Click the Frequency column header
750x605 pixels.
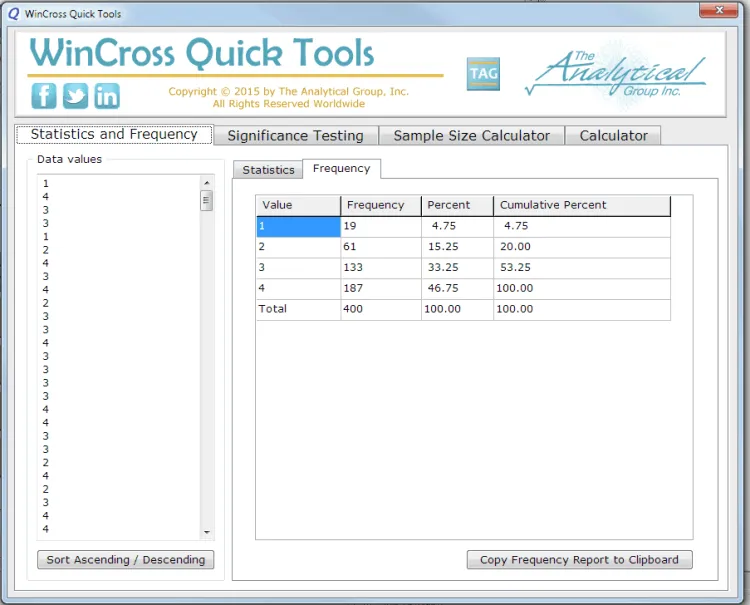[380, 205]
